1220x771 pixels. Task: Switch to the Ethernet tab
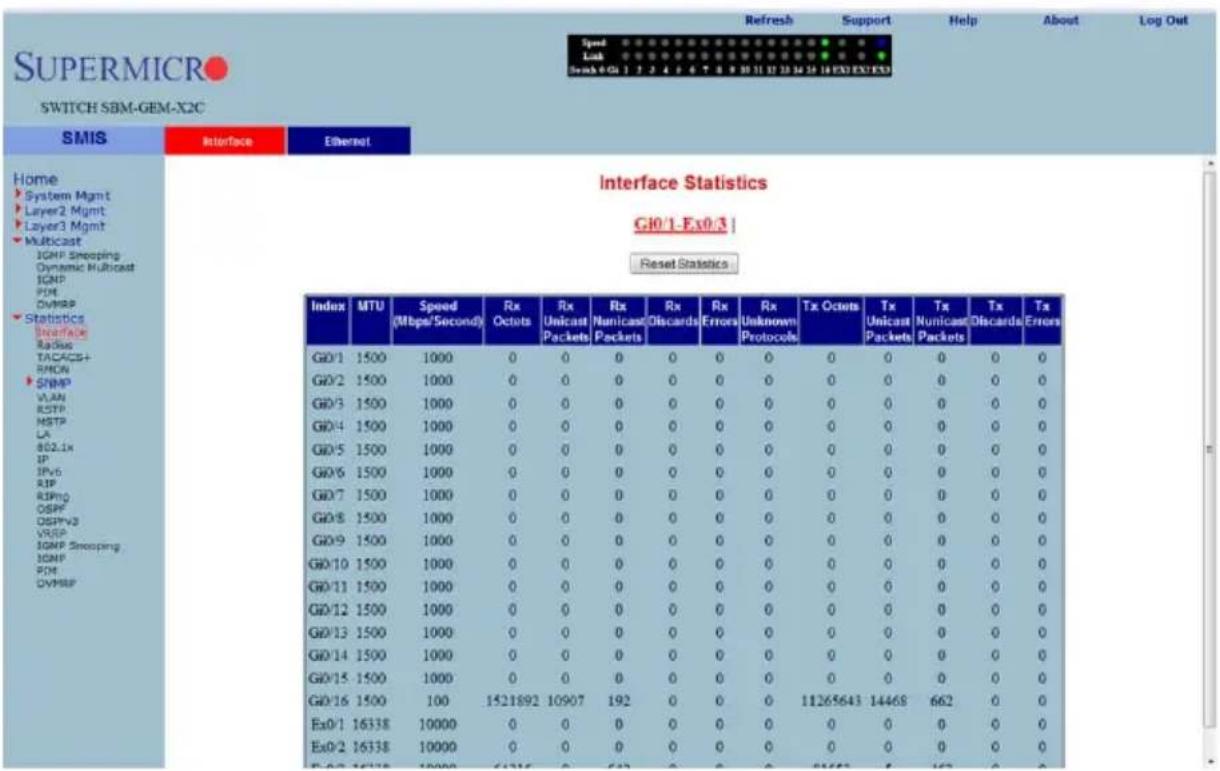point(348,142)
